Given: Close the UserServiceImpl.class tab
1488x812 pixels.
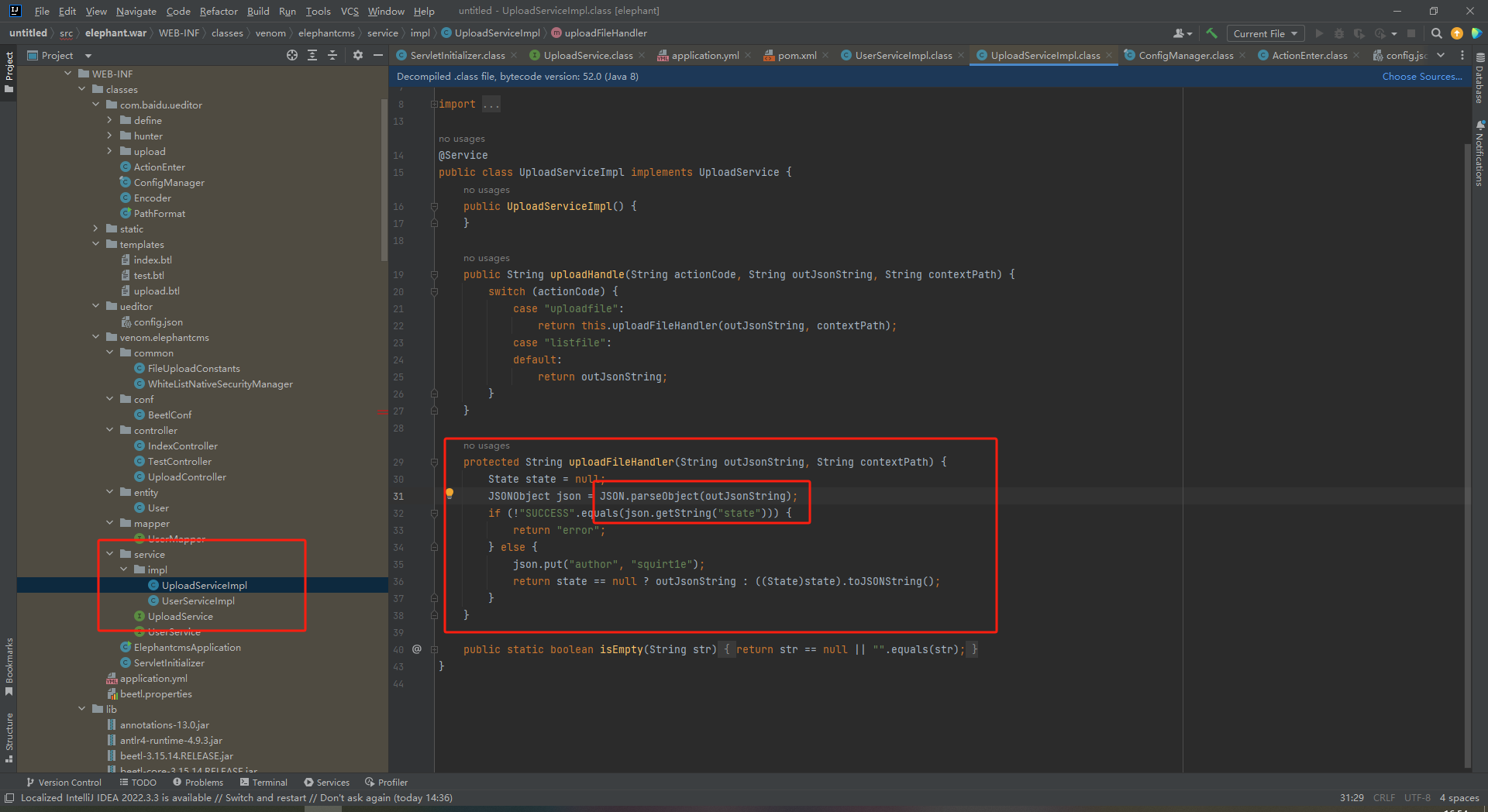Looking at the screenshot, I should click(961, 55).
